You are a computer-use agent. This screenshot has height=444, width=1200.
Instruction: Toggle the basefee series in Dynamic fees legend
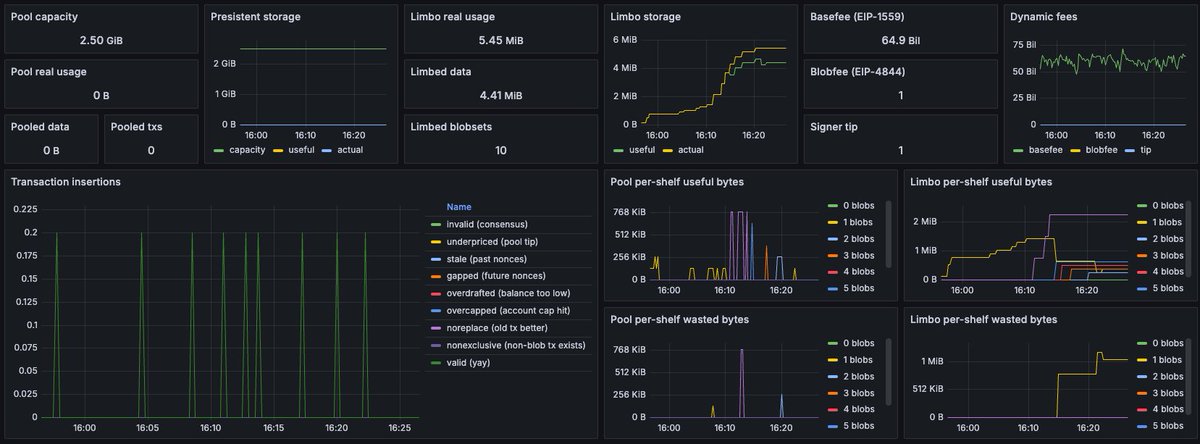click(1046, 150)
